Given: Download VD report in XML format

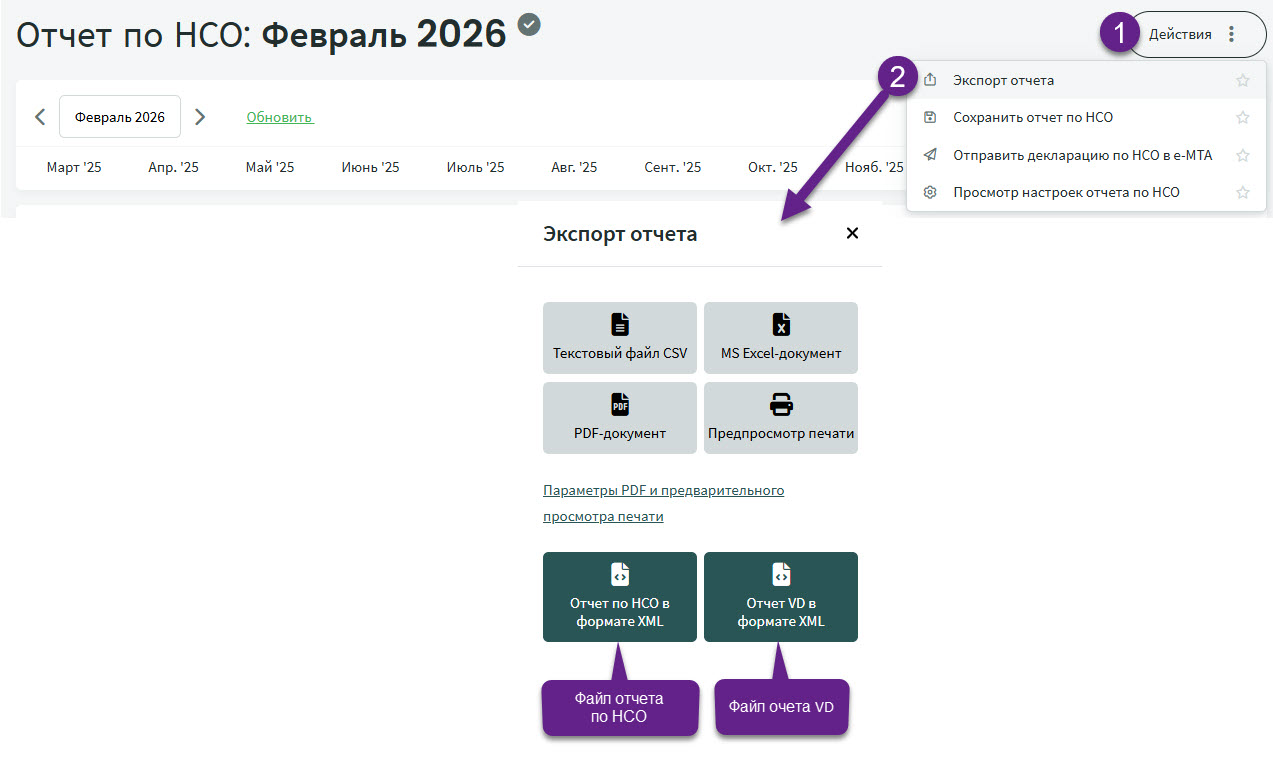Looking at the screenshot, I should click(x=780, y=596).
